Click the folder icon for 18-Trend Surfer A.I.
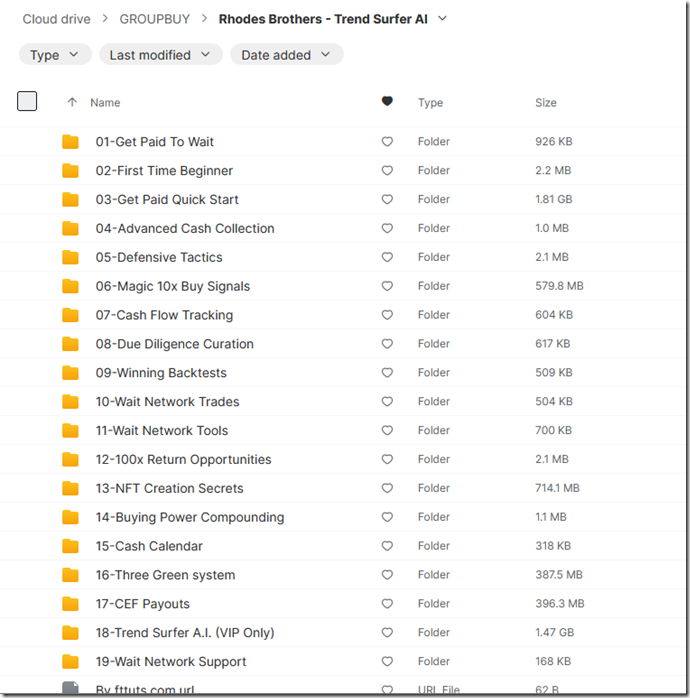Viewport: 690px width, 698px height. pyautogui.click(x=70, y=633)
